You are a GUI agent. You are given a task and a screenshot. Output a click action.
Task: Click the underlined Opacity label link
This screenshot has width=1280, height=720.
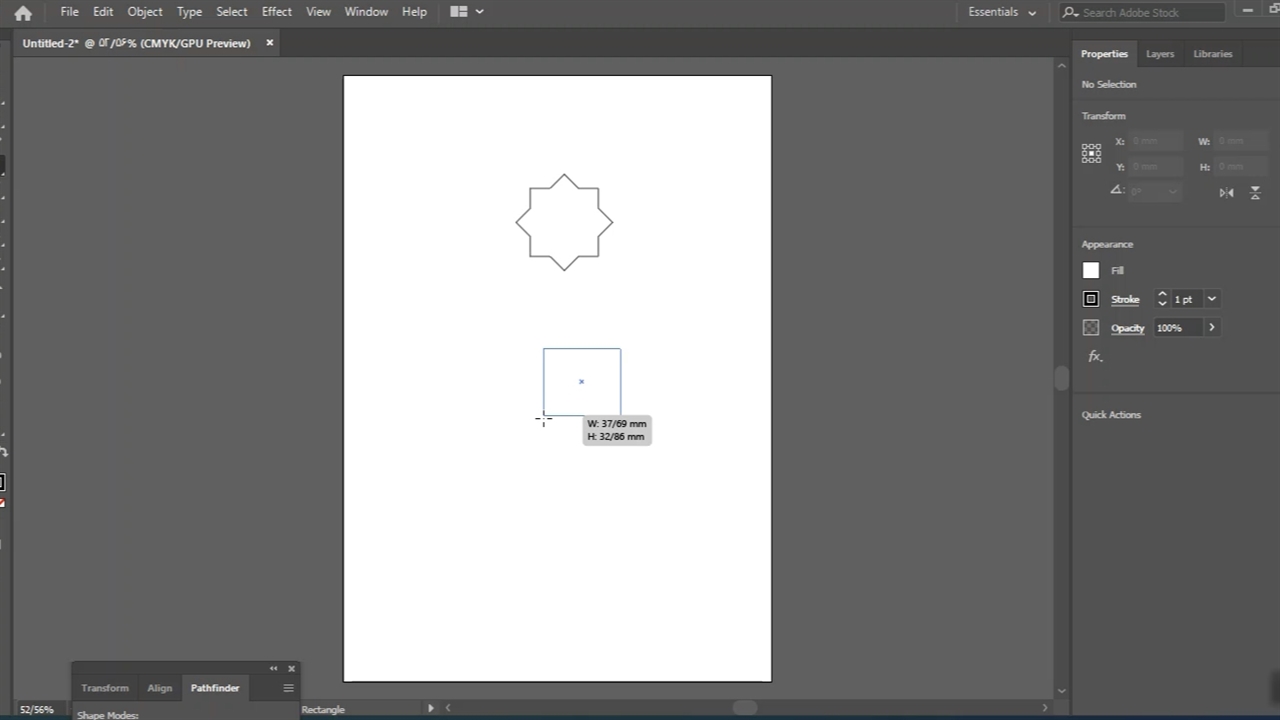coord(1127,328)
